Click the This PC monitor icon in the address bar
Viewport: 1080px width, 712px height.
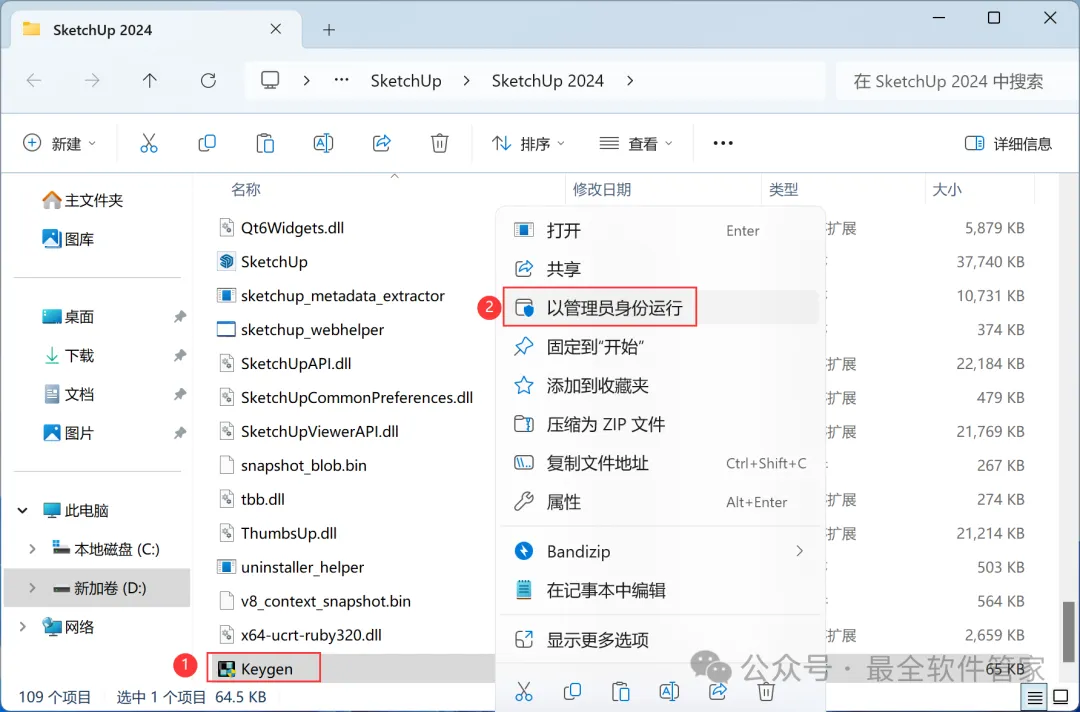pos(270,81)
